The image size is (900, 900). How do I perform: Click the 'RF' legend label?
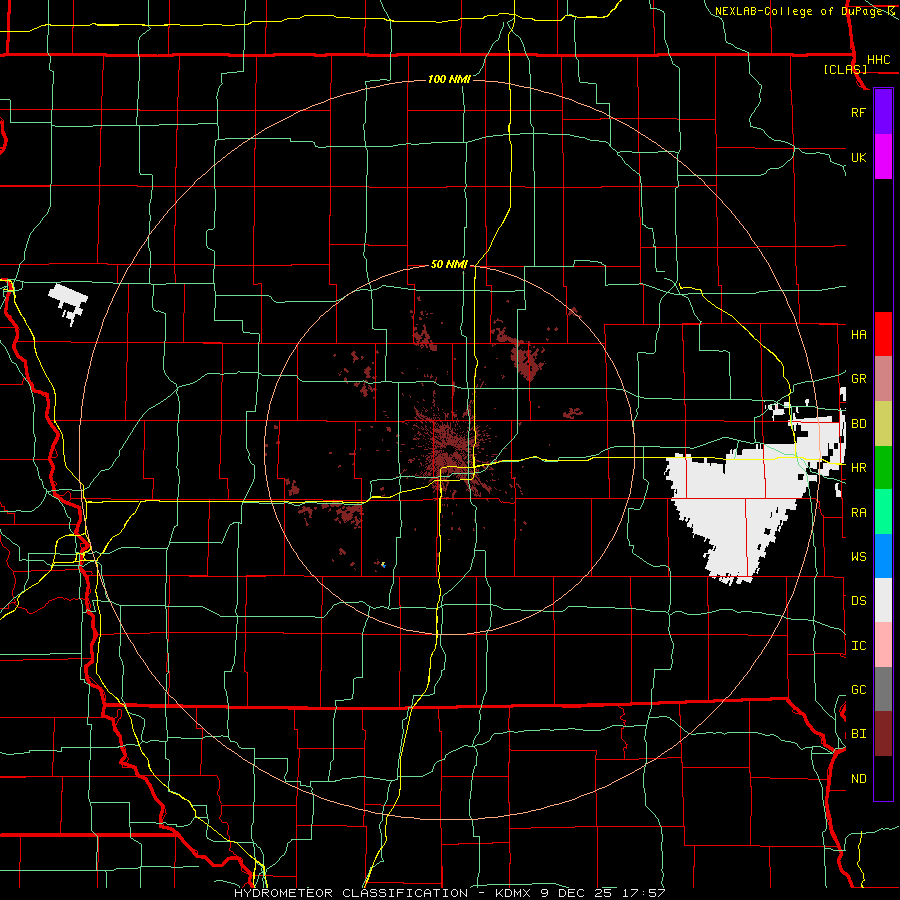pyautogui.click(x=858, y=112)
